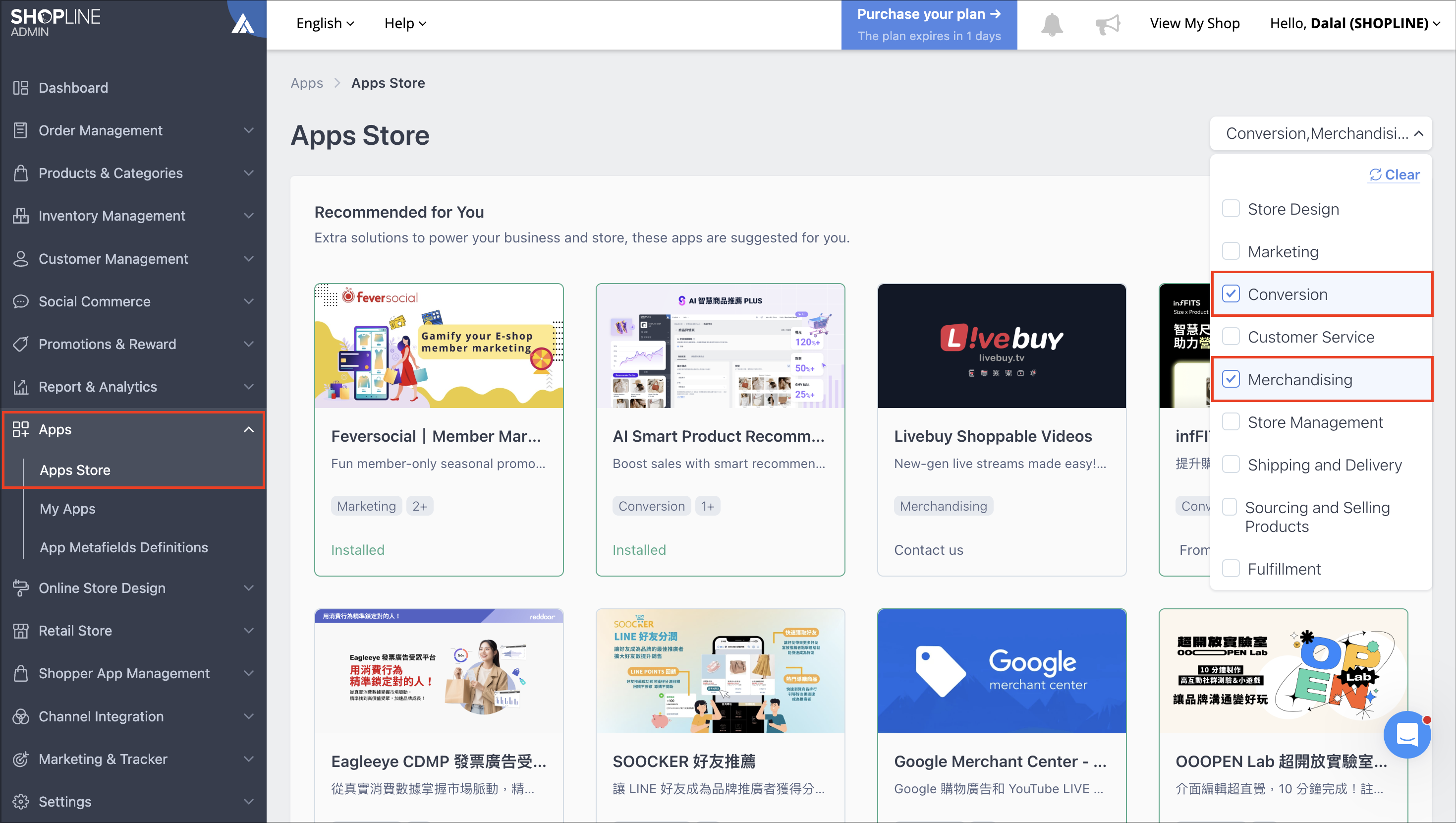Click the Channel Integration icon

(x=21, y=716)
